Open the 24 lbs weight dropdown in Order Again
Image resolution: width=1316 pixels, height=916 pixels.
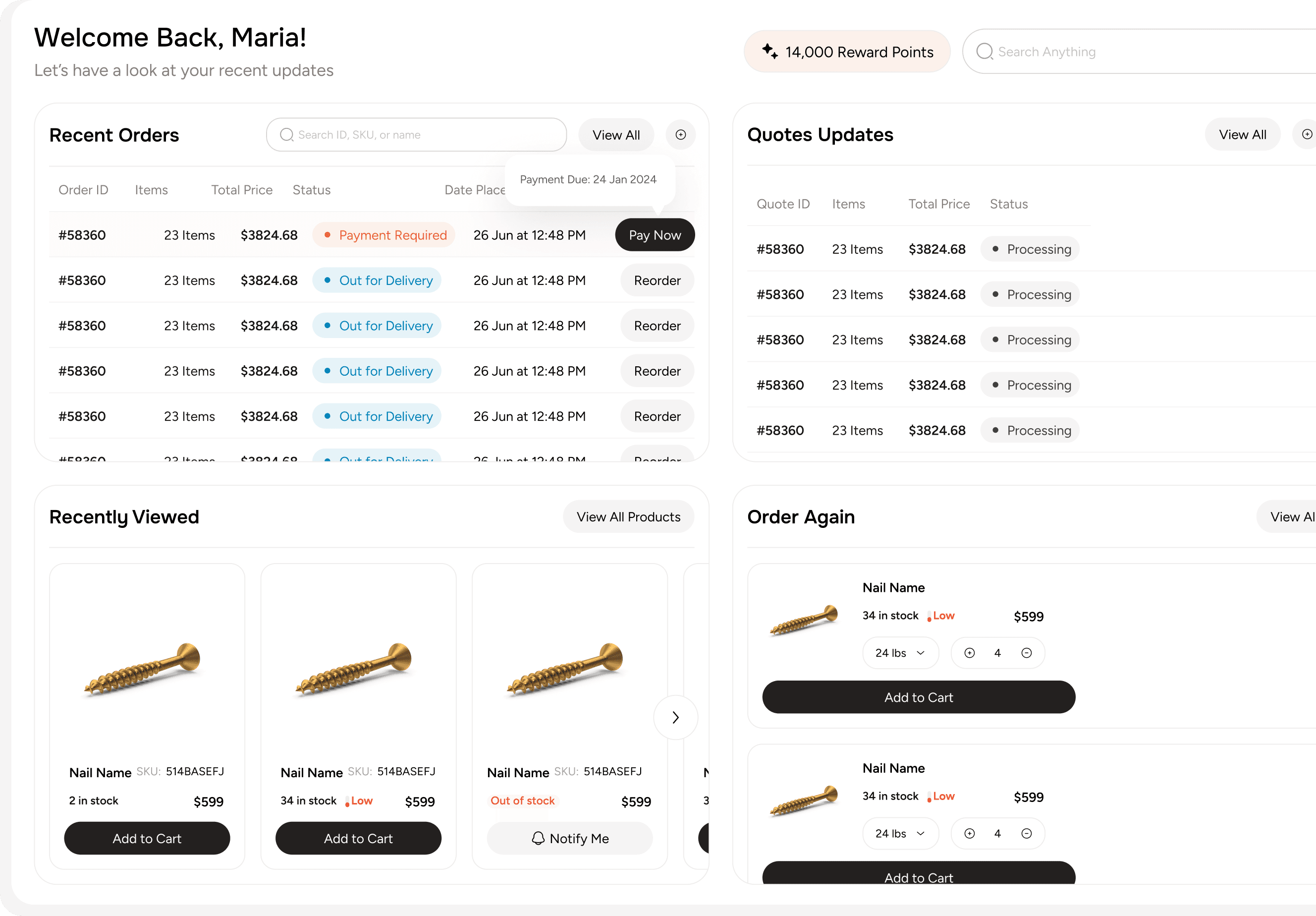[900, 652]
